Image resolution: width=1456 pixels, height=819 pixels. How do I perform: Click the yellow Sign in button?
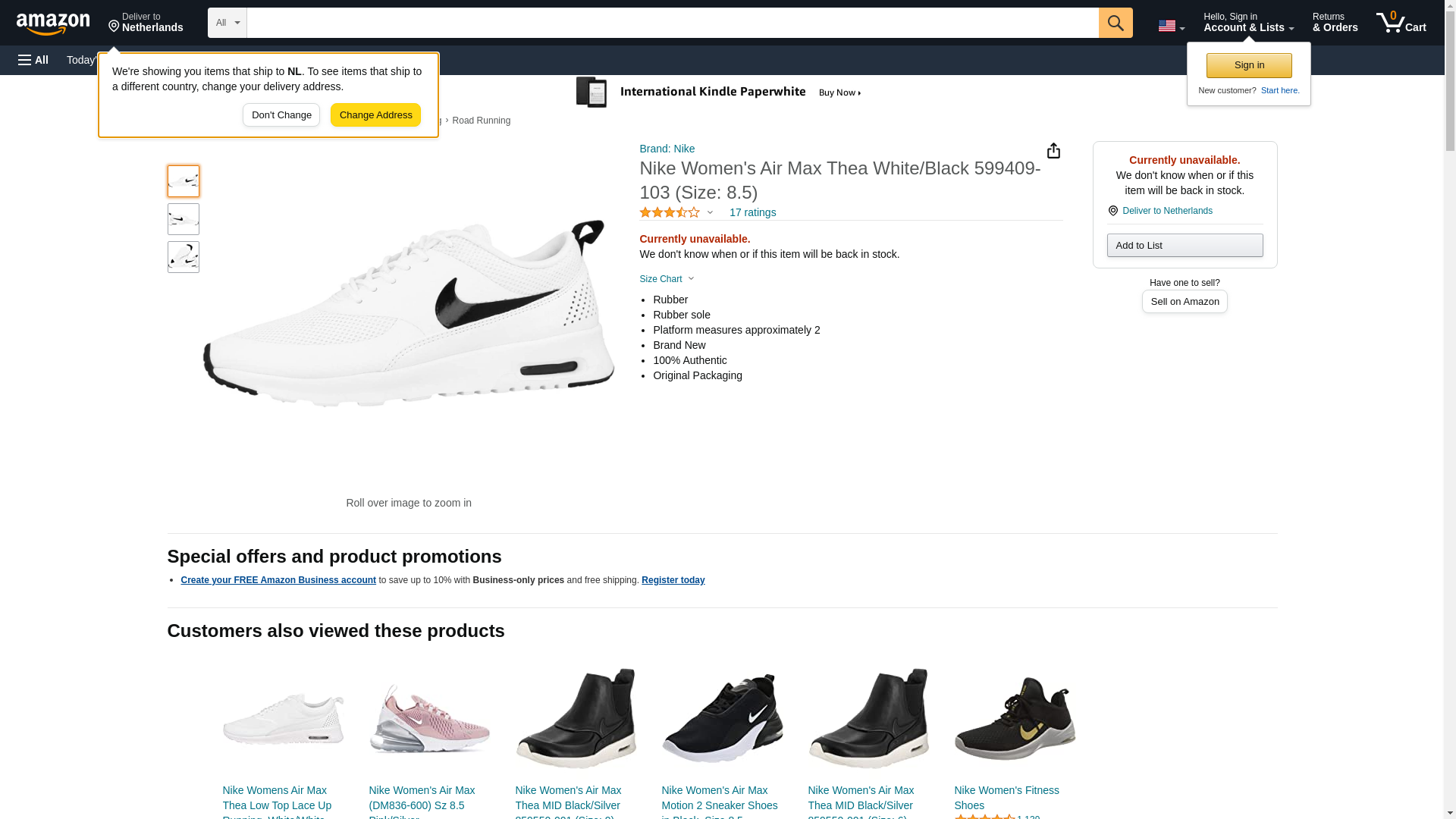tap(1248, 65)
